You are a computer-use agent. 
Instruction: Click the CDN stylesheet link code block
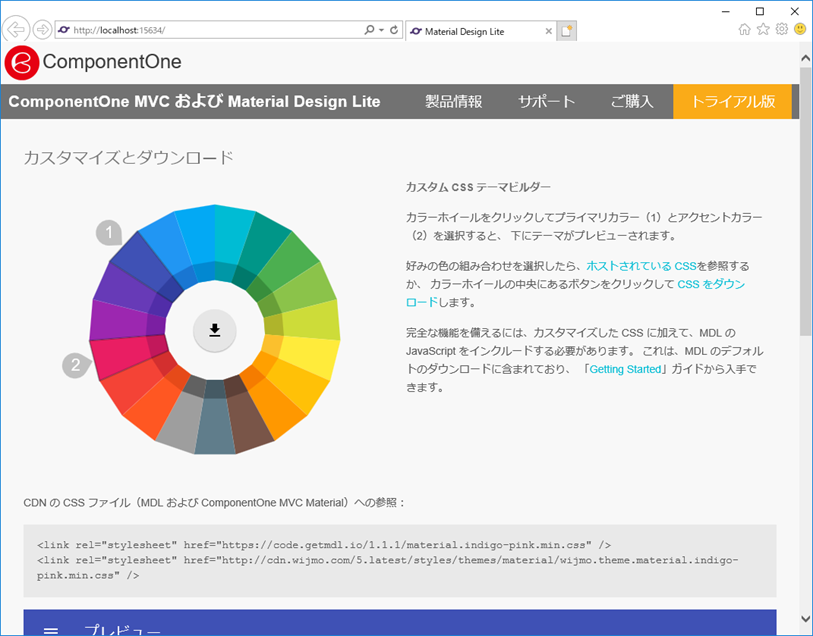400,560
